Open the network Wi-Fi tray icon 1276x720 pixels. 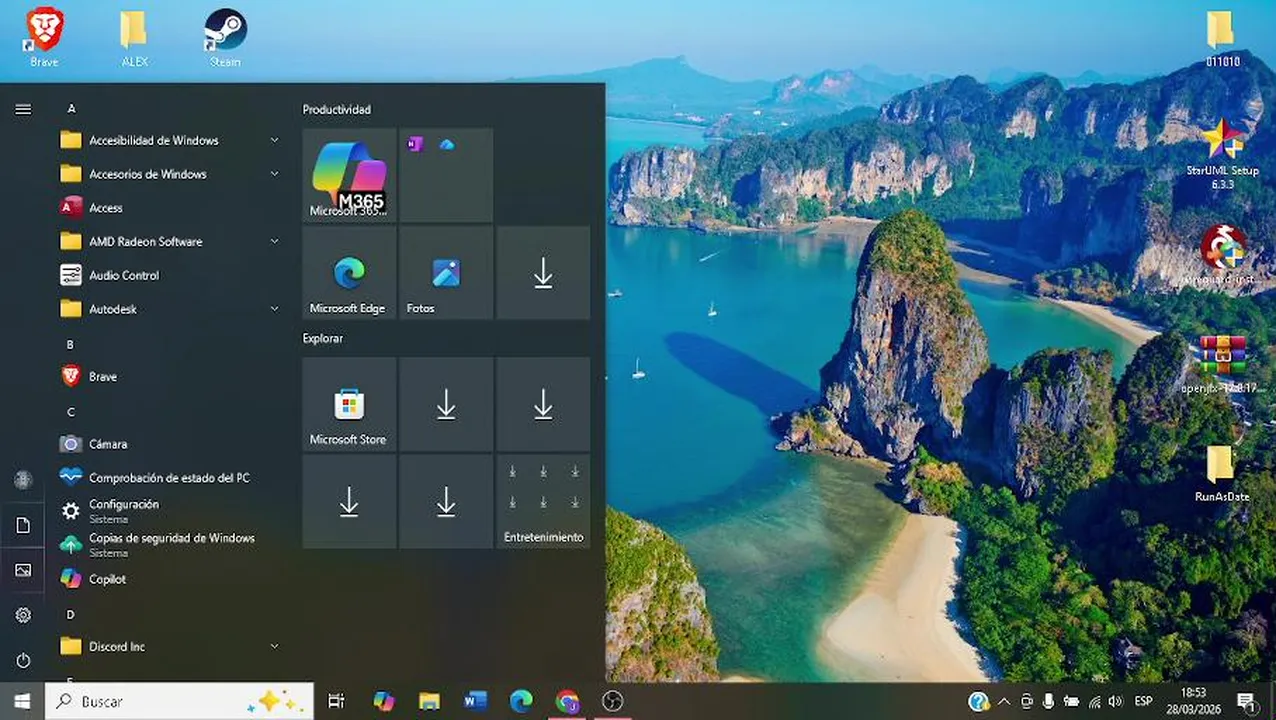tap(1094, 702)
